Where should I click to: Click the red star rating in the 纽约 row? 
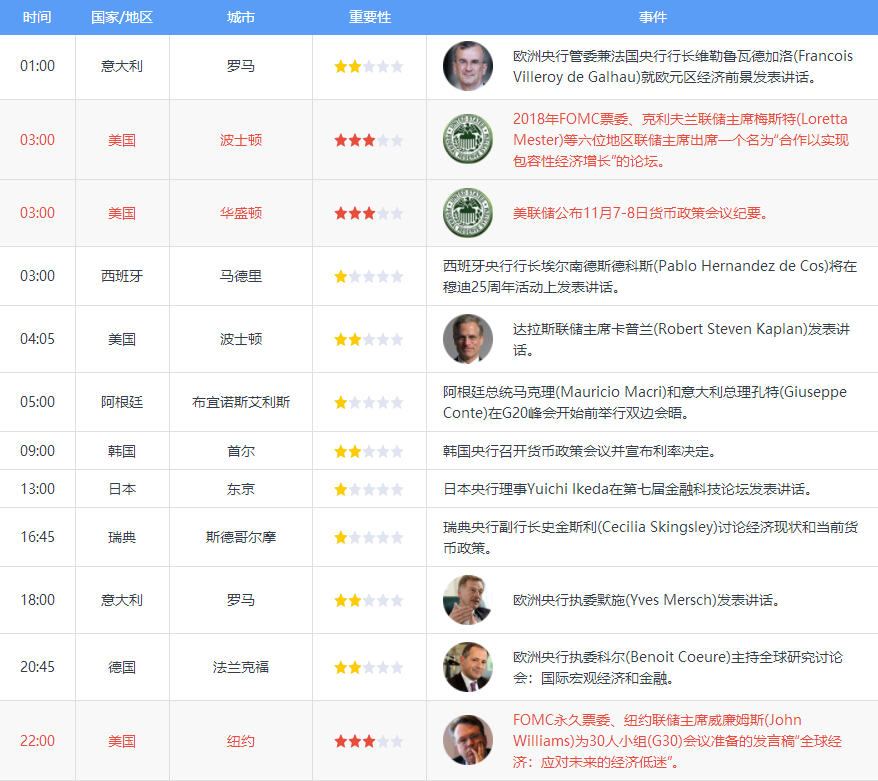pyautogui.click(x=368, y=741)
